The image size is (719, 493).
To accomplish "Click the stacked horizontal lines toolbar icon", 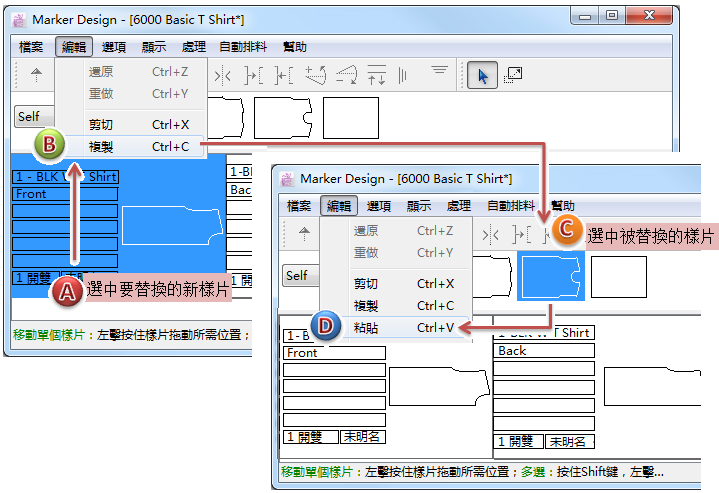I will [439, 71].
